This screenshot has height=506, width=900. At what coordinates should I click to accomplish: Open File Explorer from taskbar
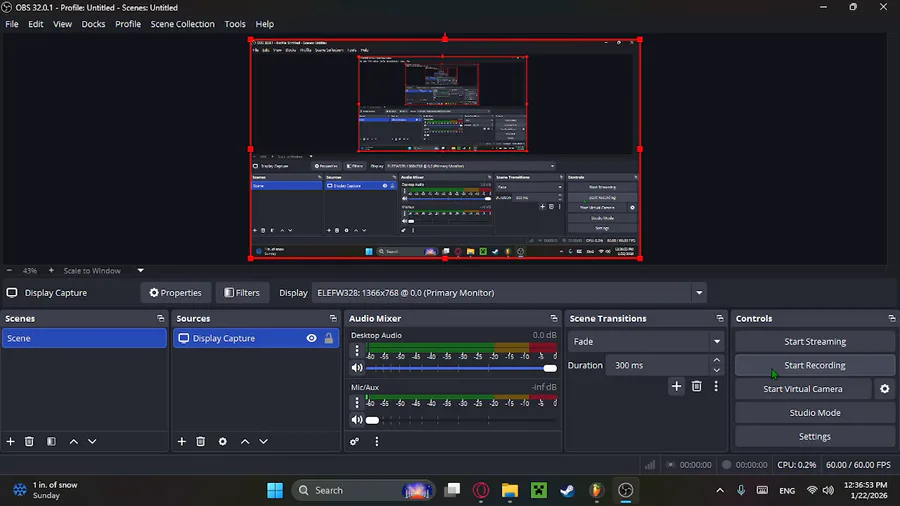click(x=510, y=491)
